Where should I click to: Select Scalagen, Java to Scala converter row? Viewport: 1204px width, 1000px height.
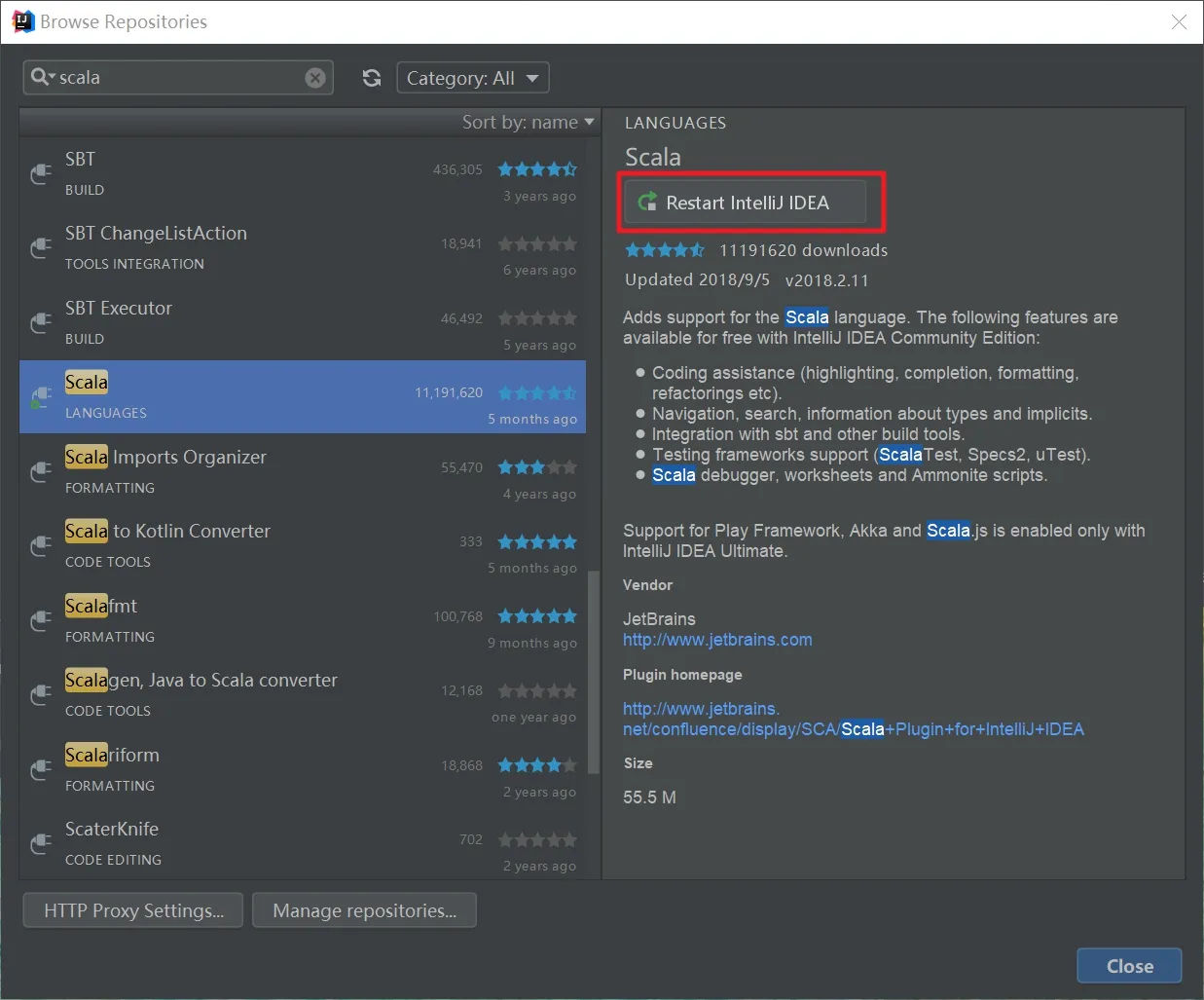pos(303,695)
